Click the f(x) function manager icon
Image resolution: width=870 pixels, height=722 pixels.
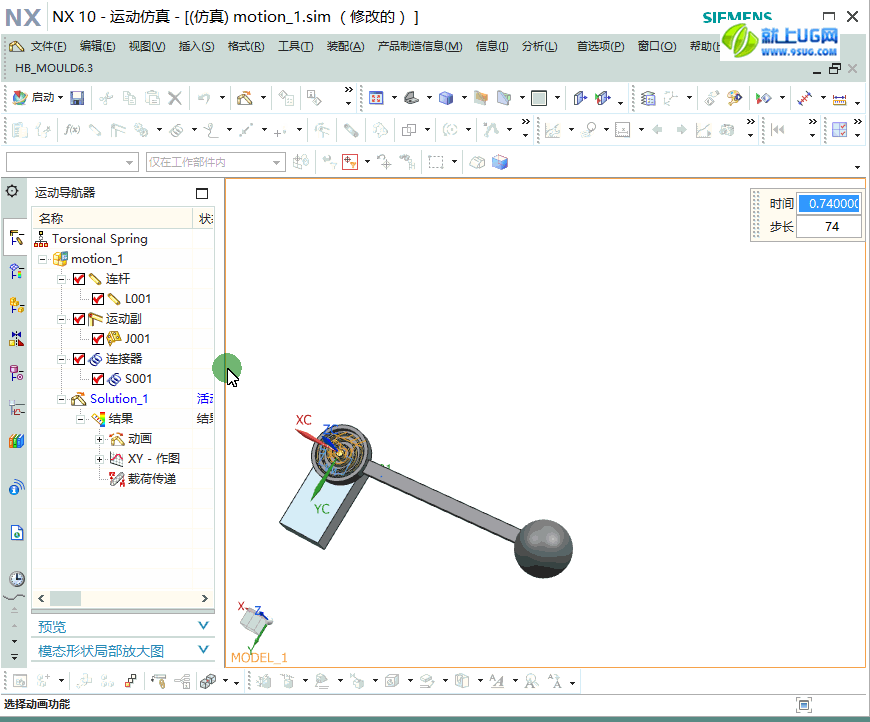click(x=72, y=130)
